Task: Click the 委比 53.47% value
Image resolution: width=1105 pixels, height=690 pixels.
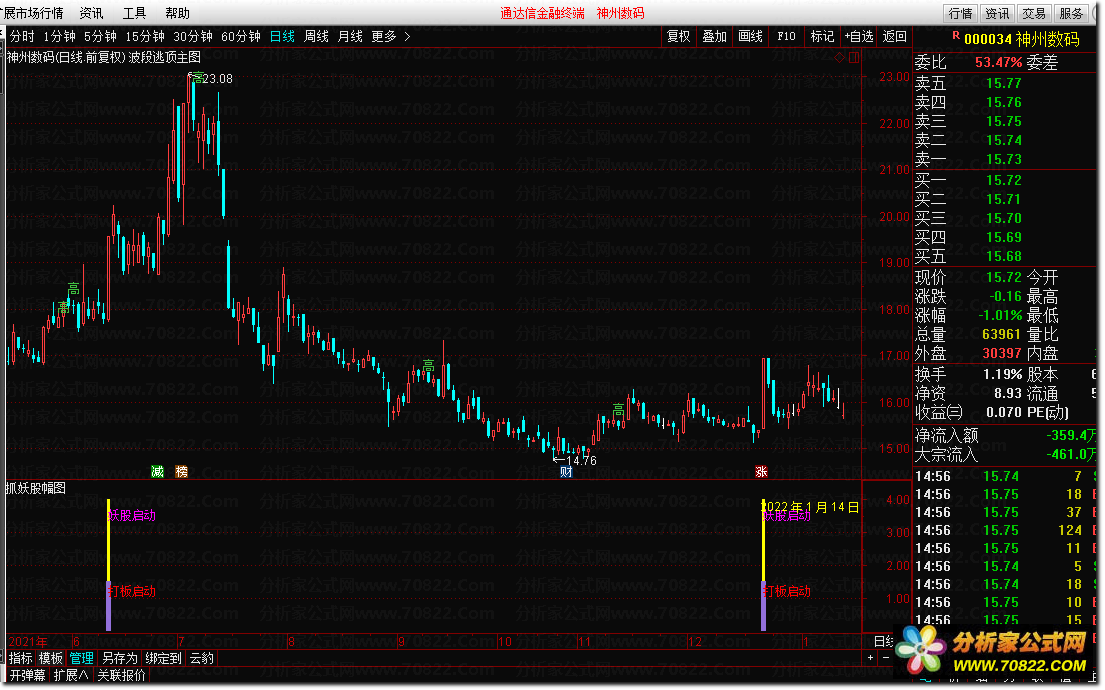Action: 998,63
